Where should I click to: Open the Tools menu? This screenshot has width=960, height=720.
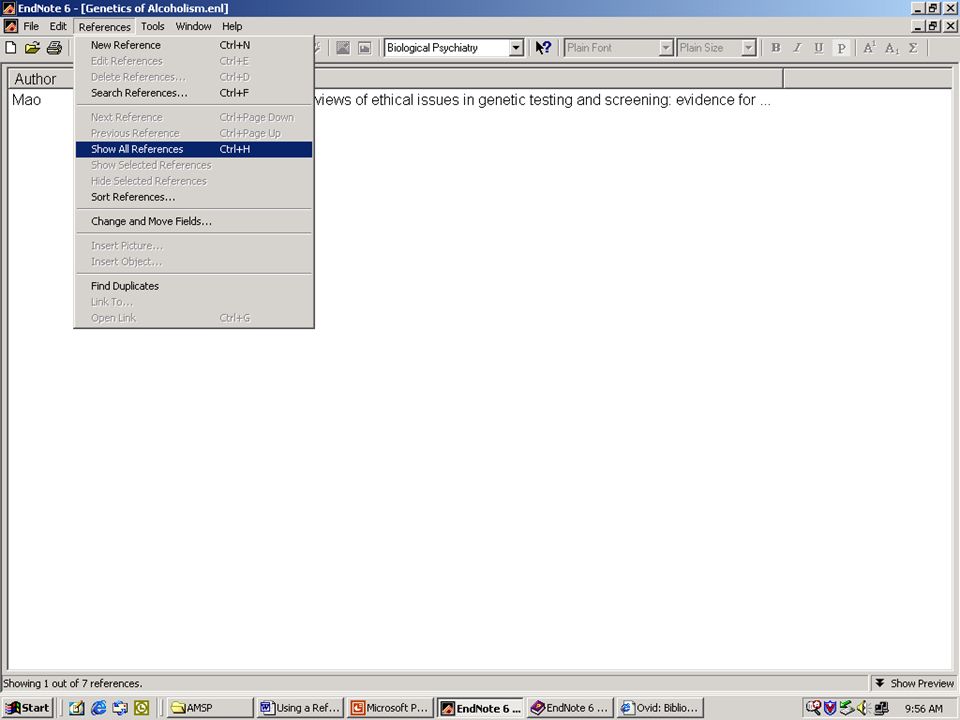(x=152, y=26)
